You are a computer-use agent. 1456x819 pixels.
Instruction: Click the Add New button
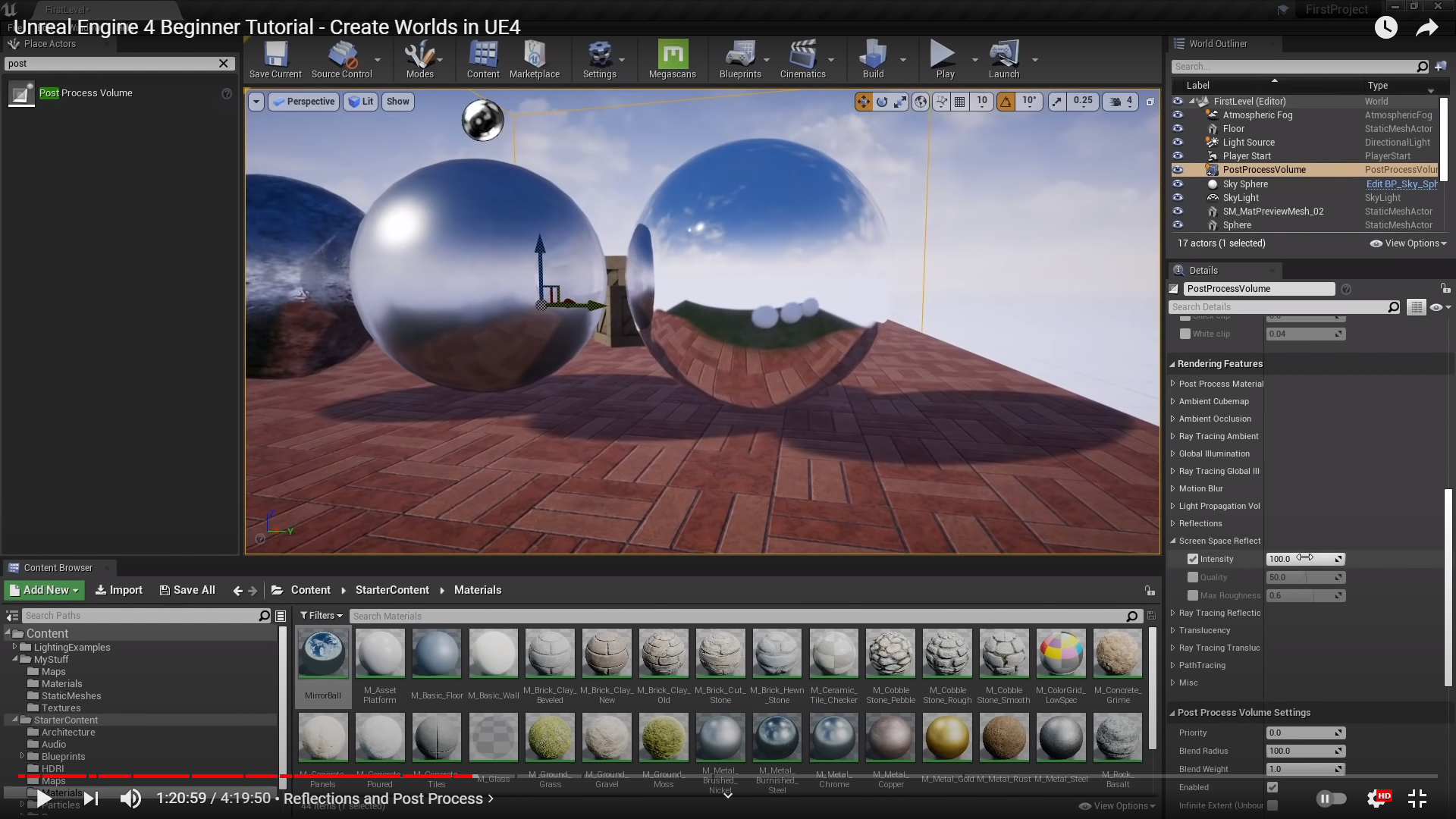(44, 590)
